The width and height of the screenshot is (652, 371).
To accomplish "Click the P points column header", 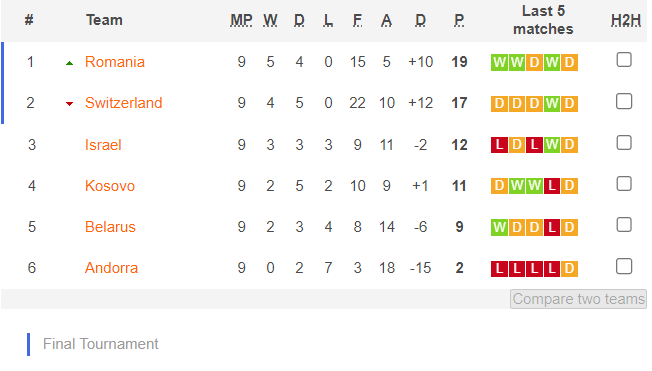I will [x=459, y=20].
